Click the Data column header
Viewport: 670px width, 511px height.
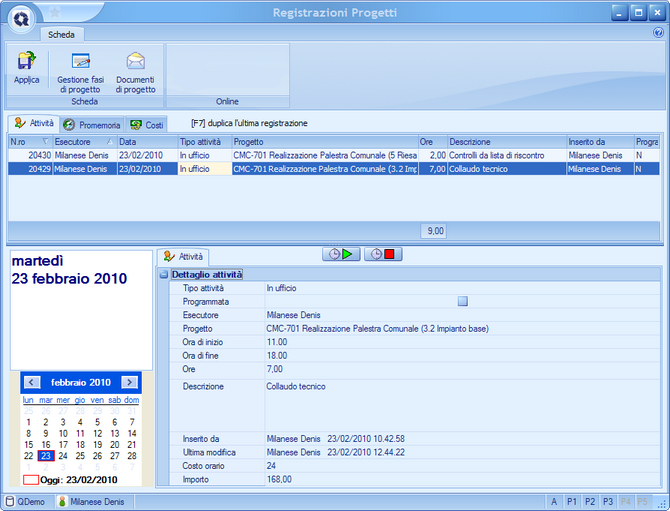point(147,142)
